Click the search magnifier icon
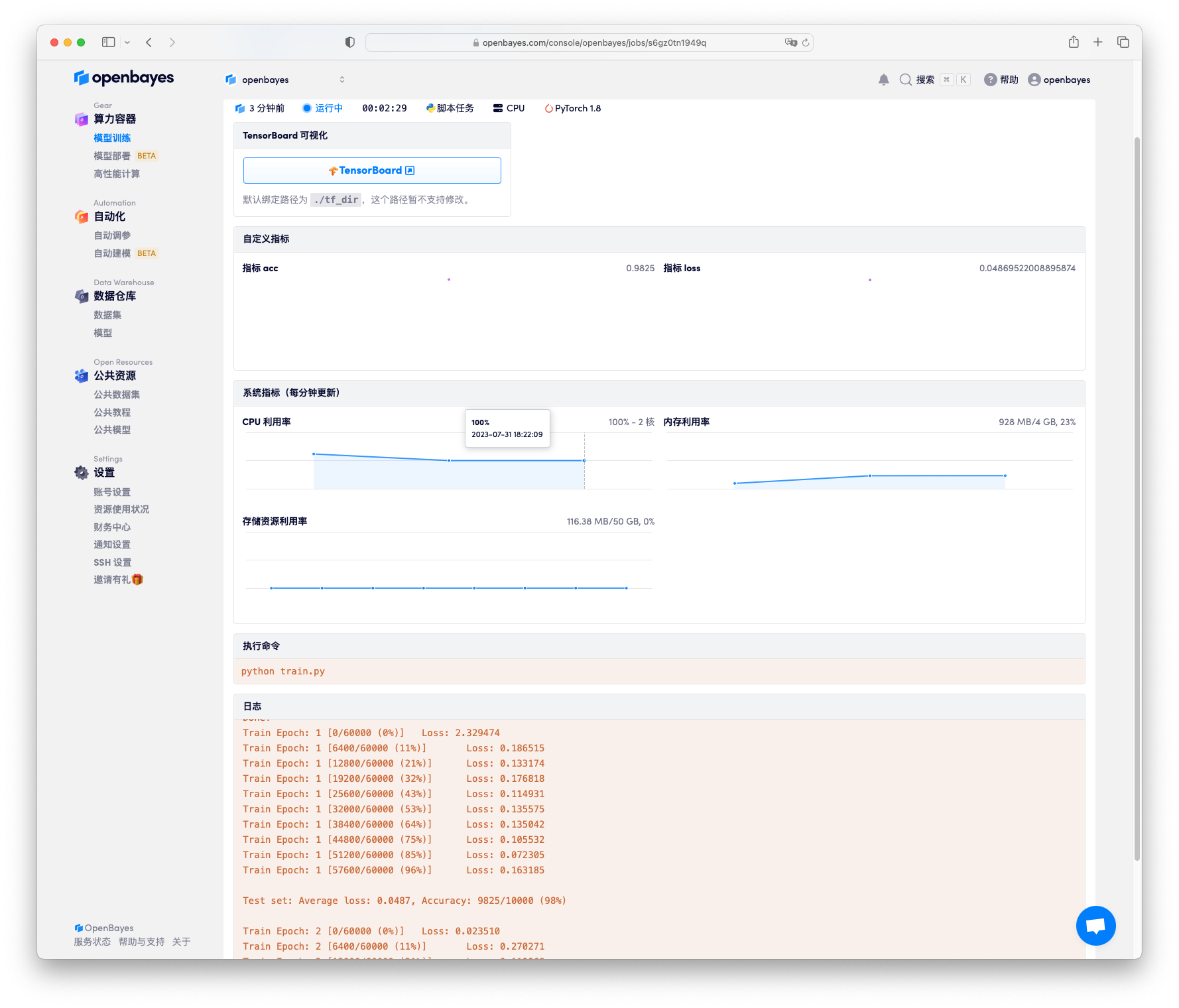This screenshot has width=1179, height=1008. point(905,80)
